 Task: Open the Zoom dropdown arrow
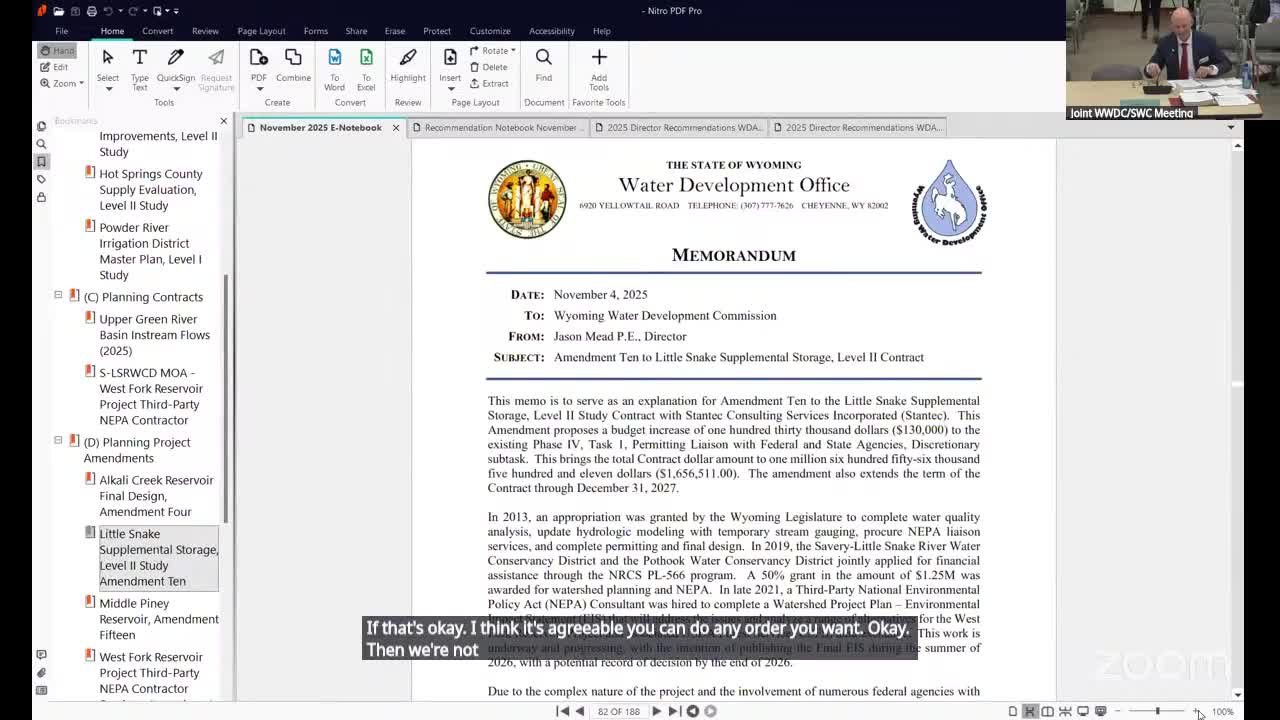[82, 83]
